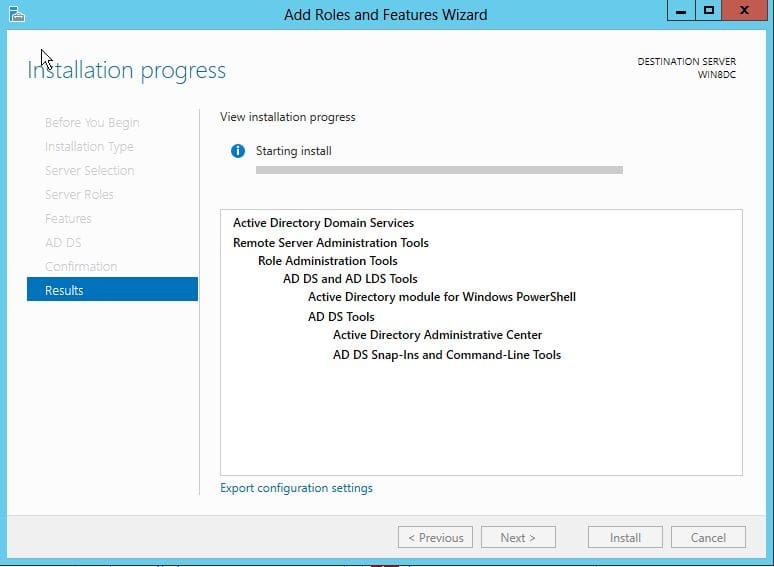Image resolution: width=774 pixels, height=567 pixels.
Task: Click Export configuration settings link
Action: [x=296, y=488]
